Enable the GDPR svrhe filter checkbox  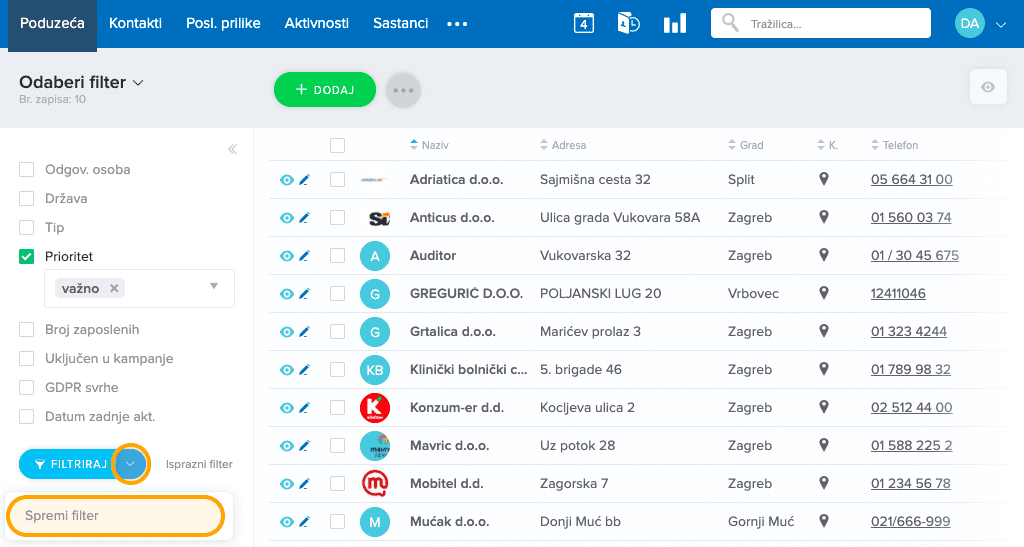[x=26, y=387]
